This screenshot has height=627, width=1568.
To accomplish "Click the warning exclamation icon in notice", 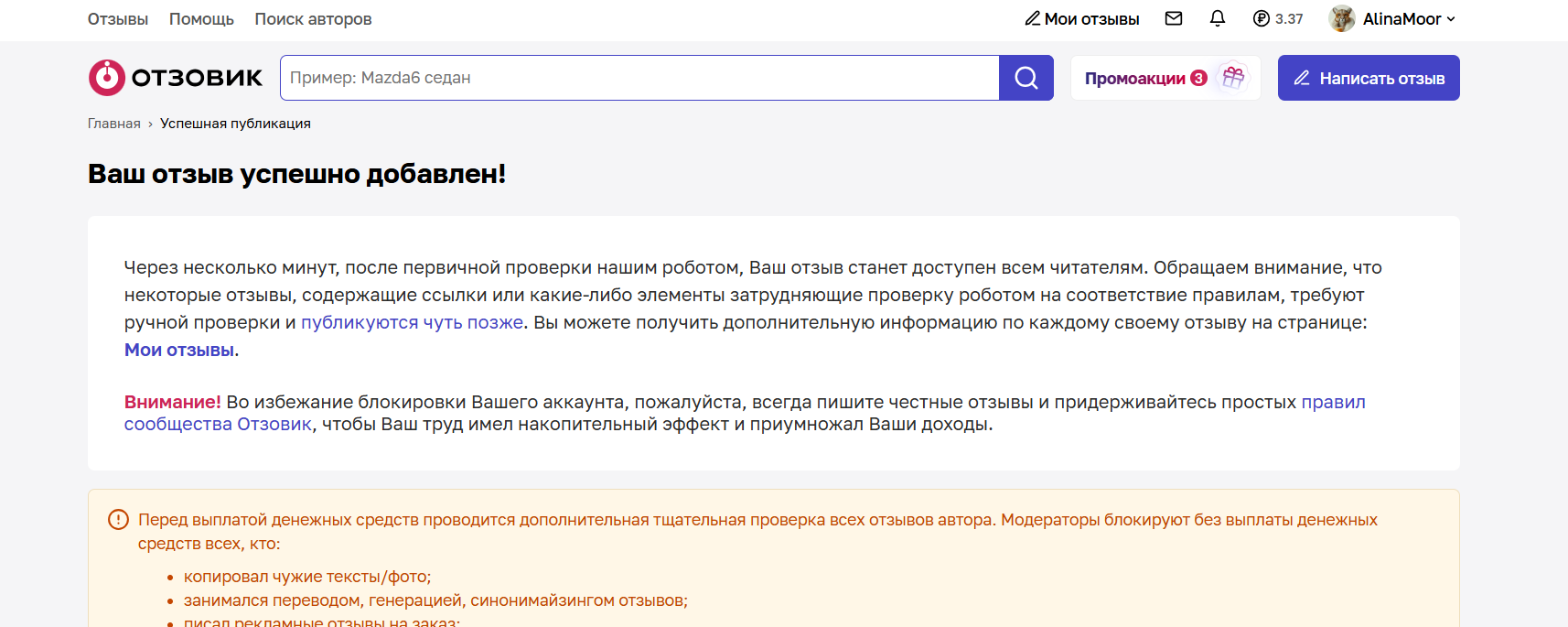I will (x=118, y=520).
